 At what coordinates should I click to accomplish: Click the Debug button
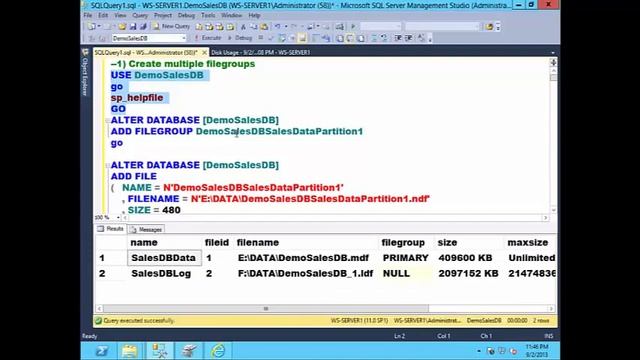[x=240, y=38]
